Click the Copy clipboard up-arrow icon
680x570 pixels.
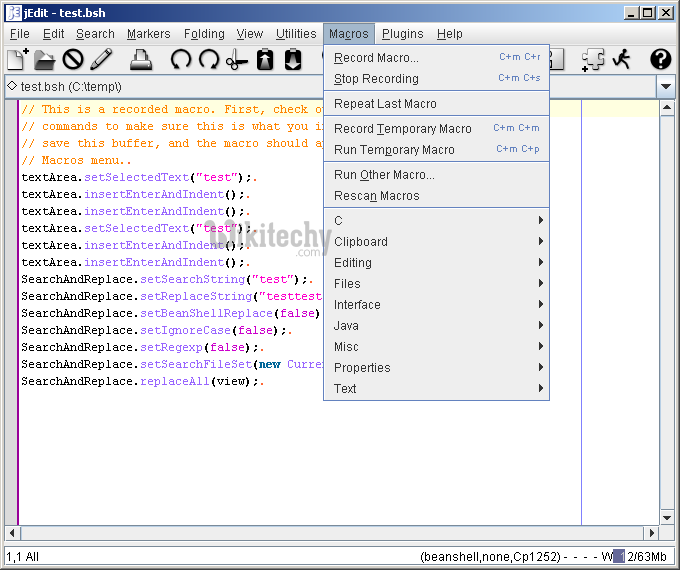pyautogui.click(x=265, y=59)
